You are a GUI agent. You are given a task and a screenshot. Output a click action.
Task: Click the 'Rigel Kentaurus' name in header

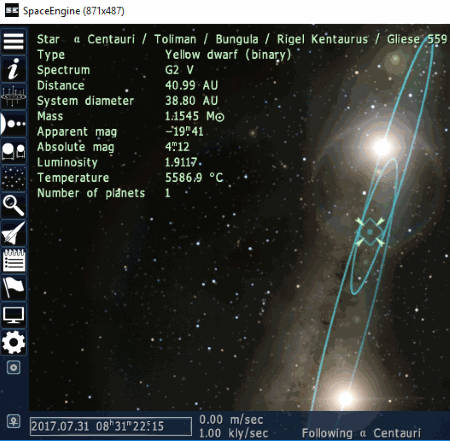(x=322, y=39)
